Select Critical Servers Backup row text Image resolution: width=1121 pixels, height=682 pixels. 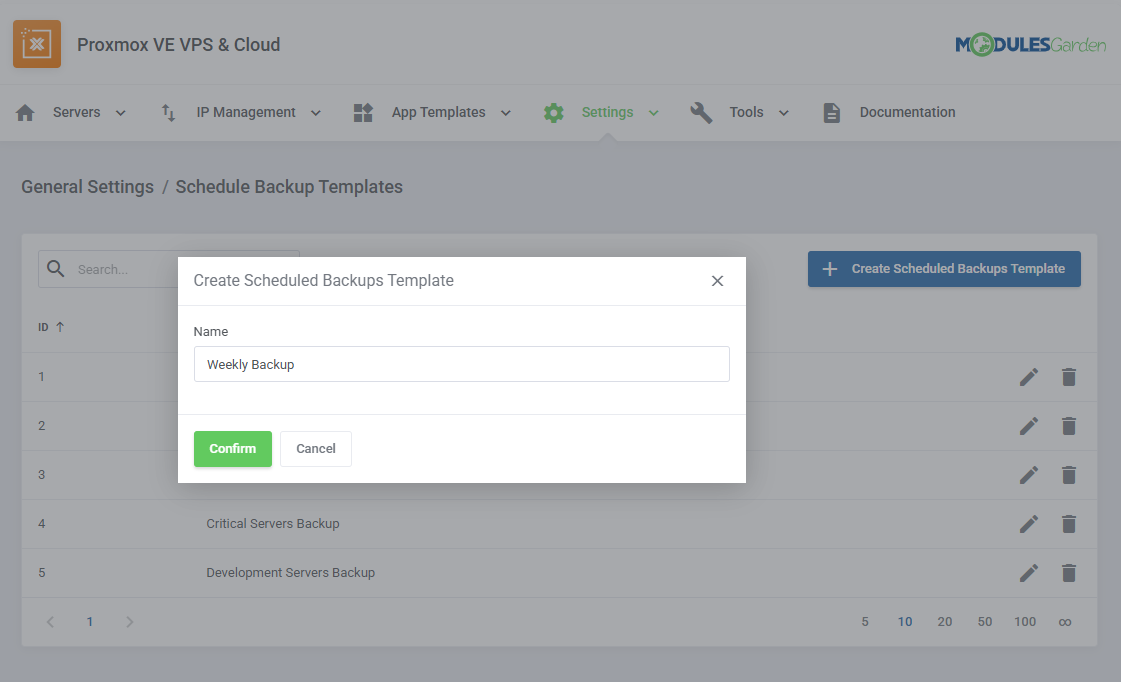point(272,524)
